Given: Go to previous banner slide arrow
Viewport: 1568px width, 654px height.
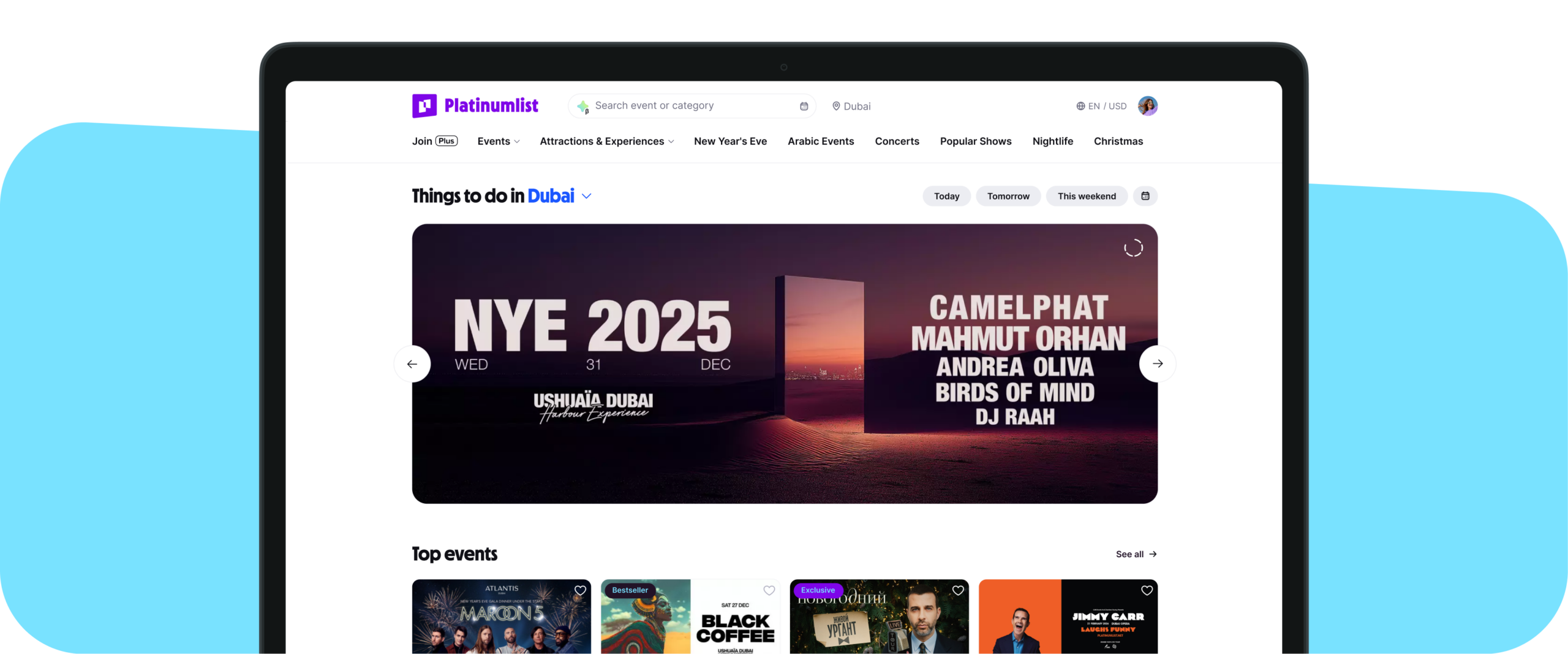Looking at the screenshot, I should [412, 364].
